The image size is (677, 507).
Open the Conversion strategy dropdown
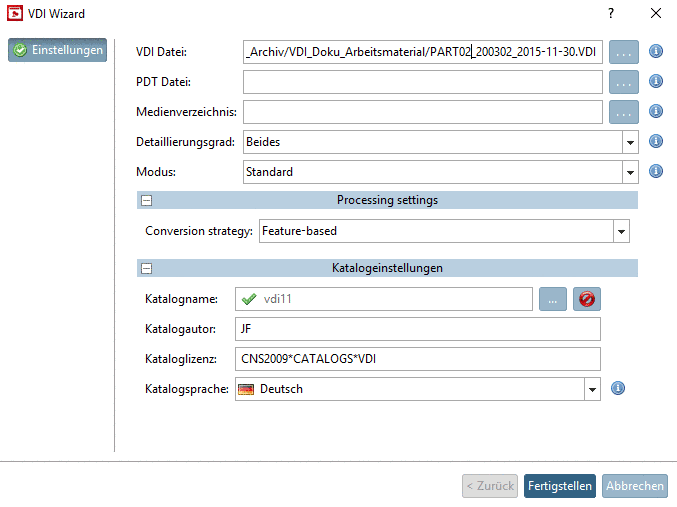[x=621, y=231]
